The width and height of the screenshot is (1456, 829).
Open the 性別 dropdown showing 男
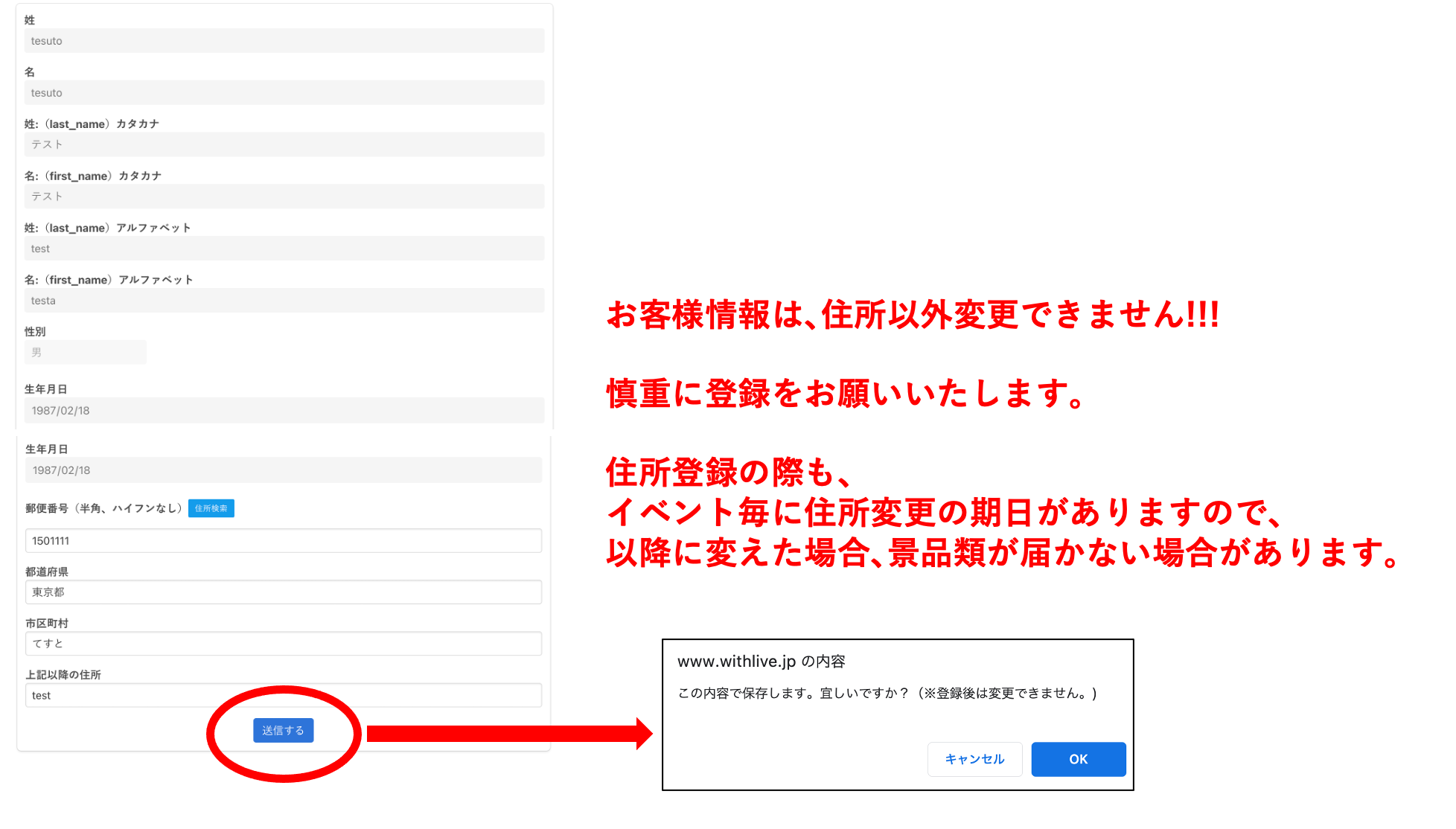click(86, 352)
